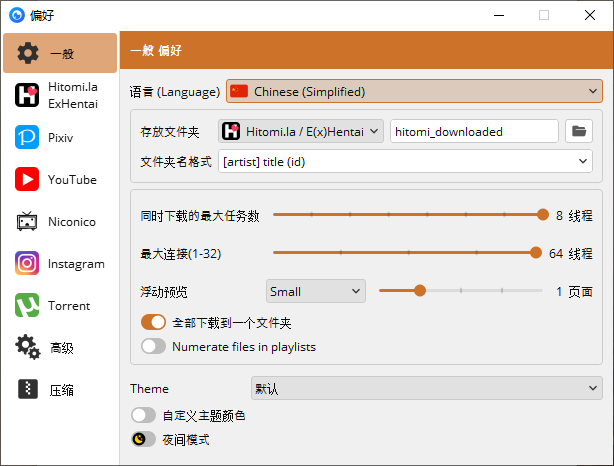Screen dimensions: 614x466
Task: Click the hitomi_downloaded folder path field
Action: [x=474, y=131]
